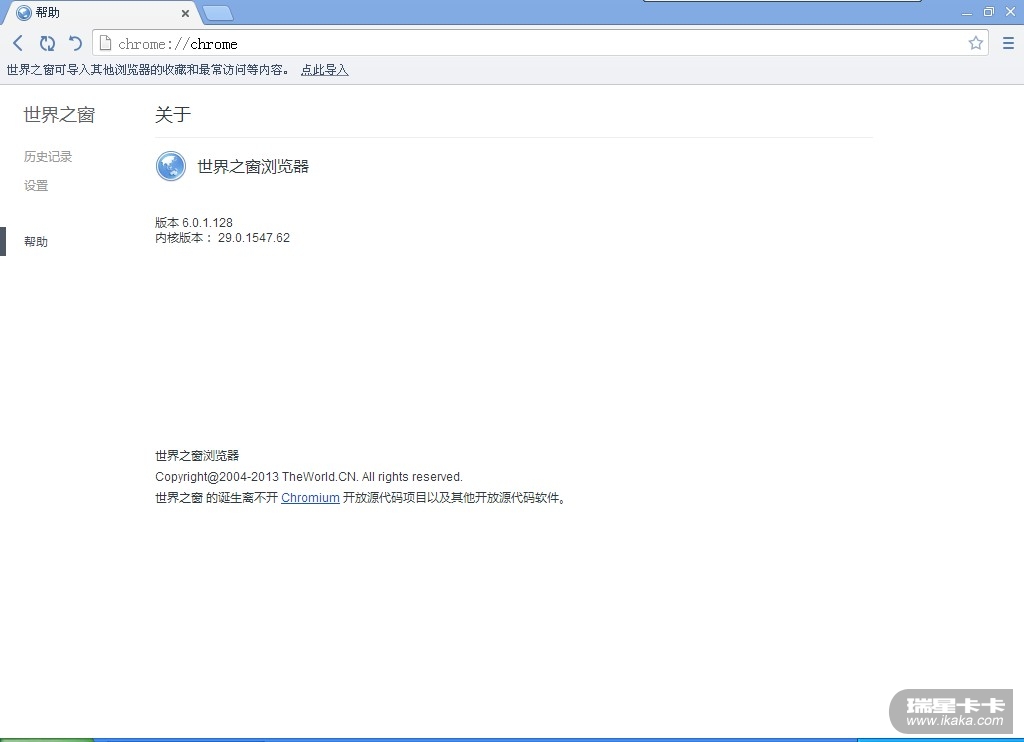Image resolution: width=1024 pixels, height=742 pixels.
Task: Click the Copyright@2004-2013 TheWorld.CN line
Action: pos(309,477)
